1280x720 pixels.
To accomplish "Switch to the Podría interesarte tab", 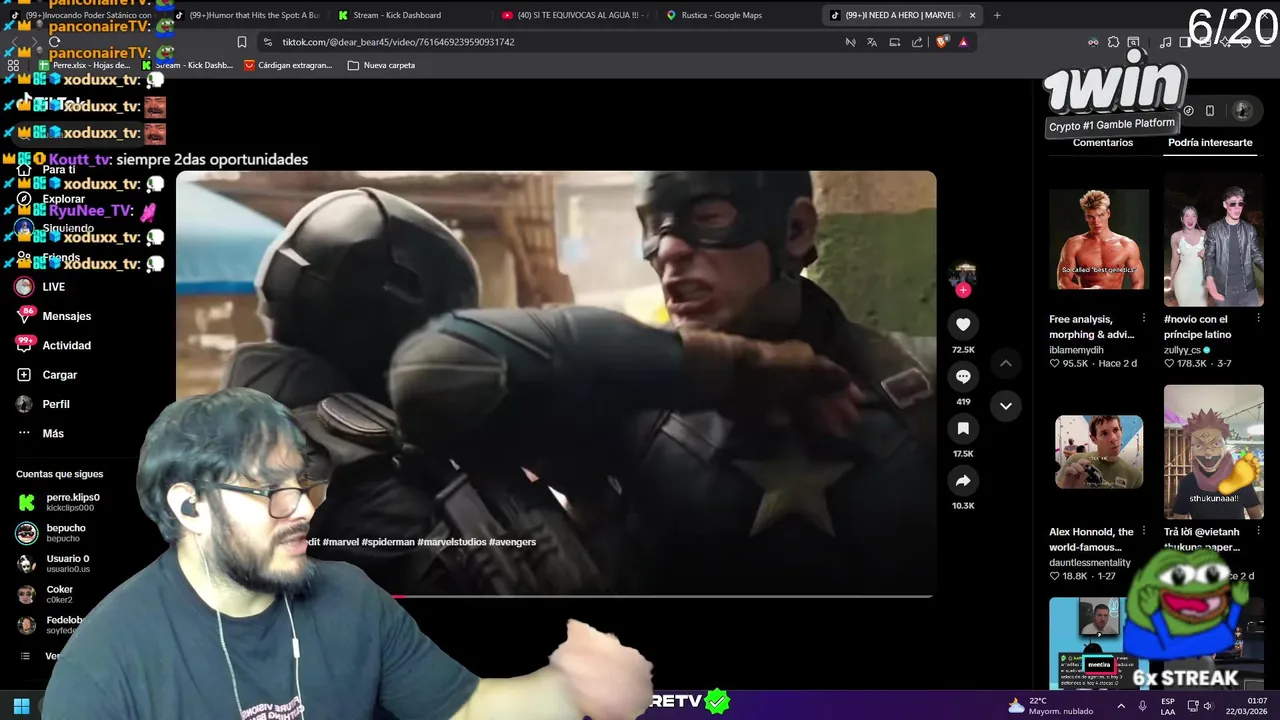I will tap(1210, 142).
